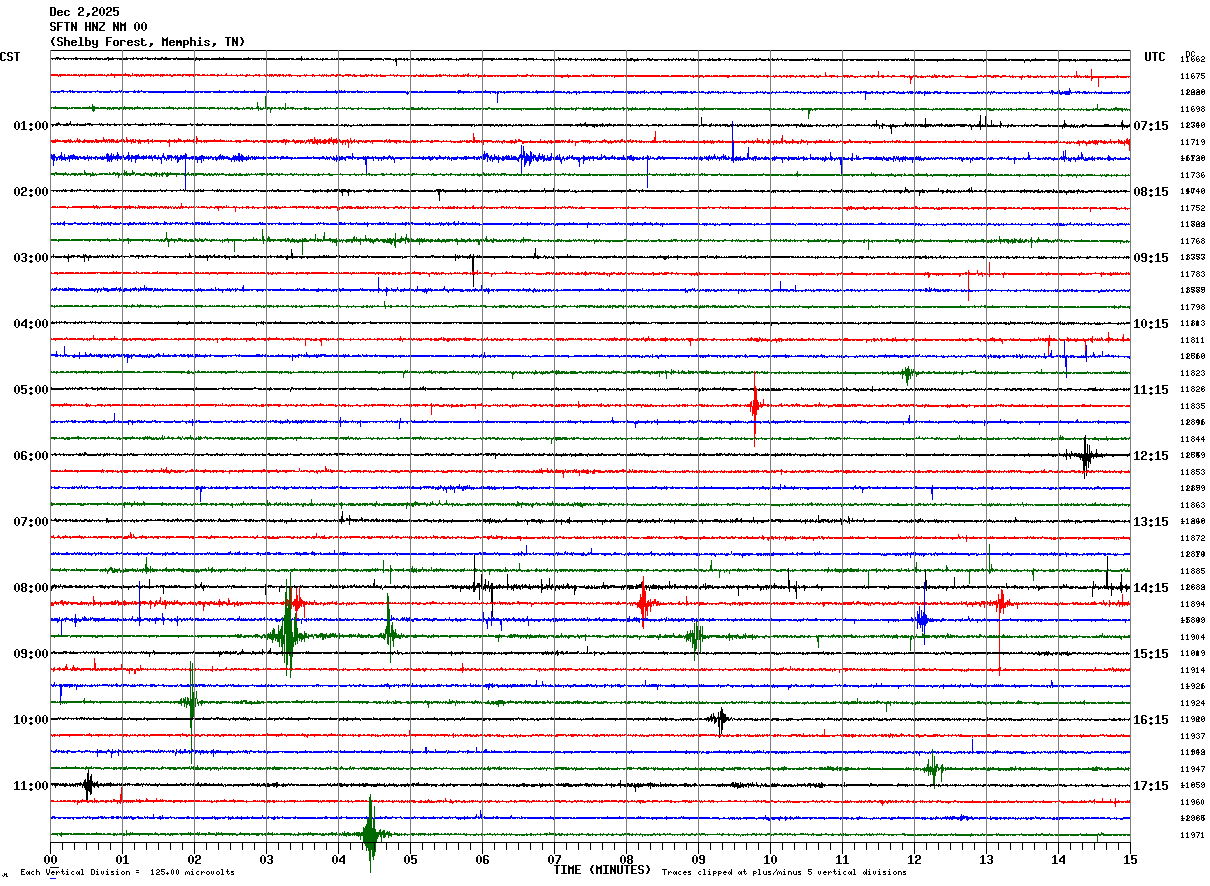Click DC offset value 11894

1192,604
